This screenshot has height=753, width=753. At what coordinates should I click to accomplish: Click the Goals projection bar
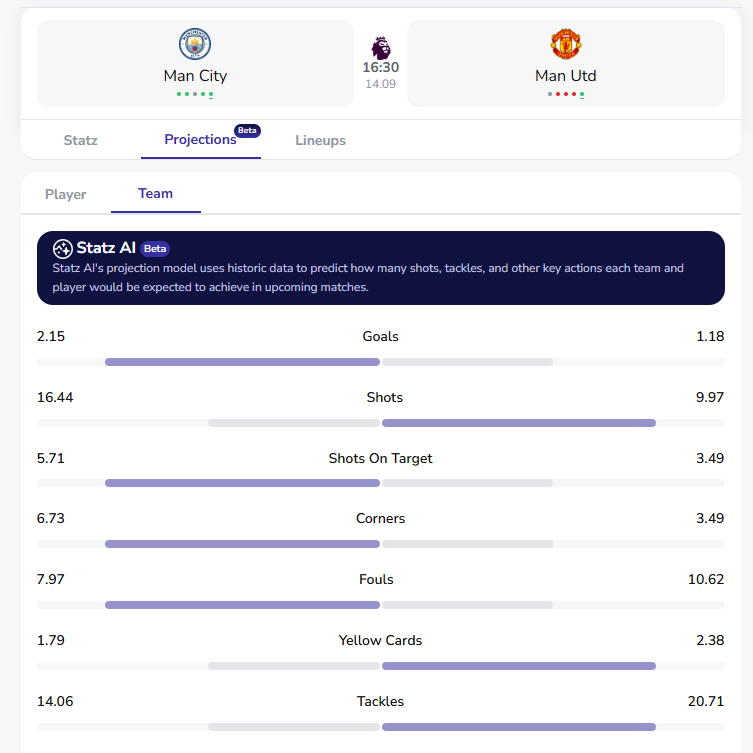[380, 361]
